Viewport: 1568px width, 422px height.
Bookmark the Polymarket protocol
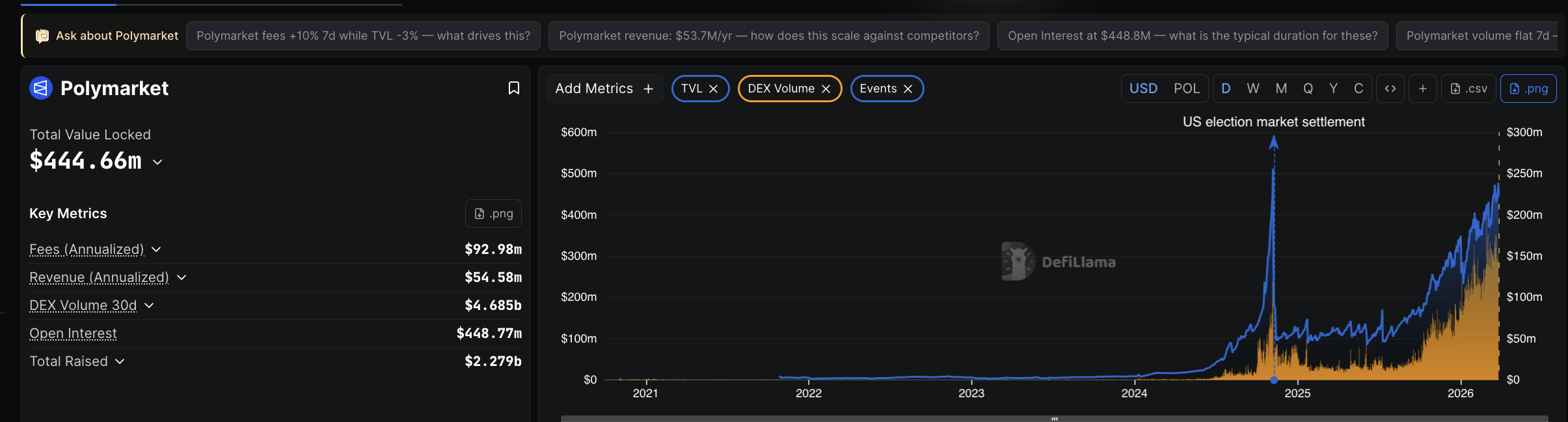click(513, 88)
